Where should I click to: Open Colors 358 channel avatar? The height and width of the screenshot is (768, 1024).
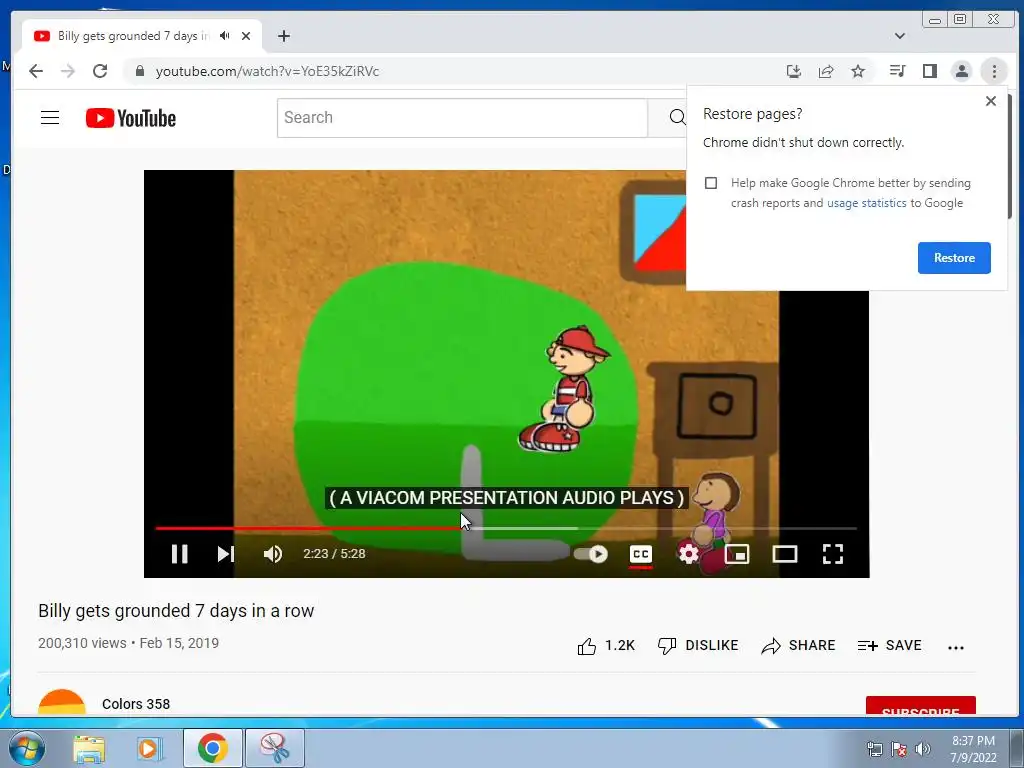click(62, 703)
